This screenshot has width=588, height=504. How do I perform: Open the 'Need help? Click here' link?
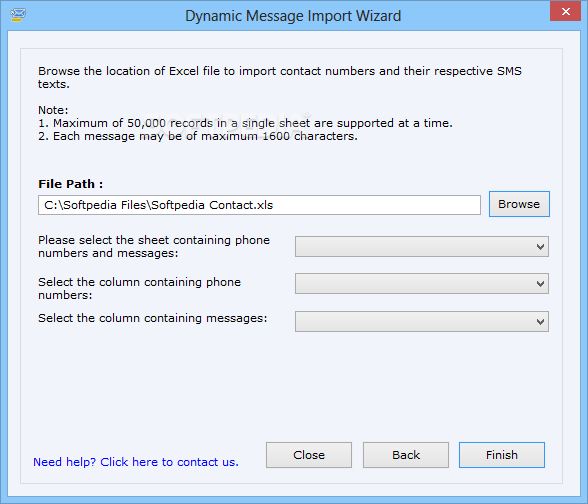coord(136,462)
